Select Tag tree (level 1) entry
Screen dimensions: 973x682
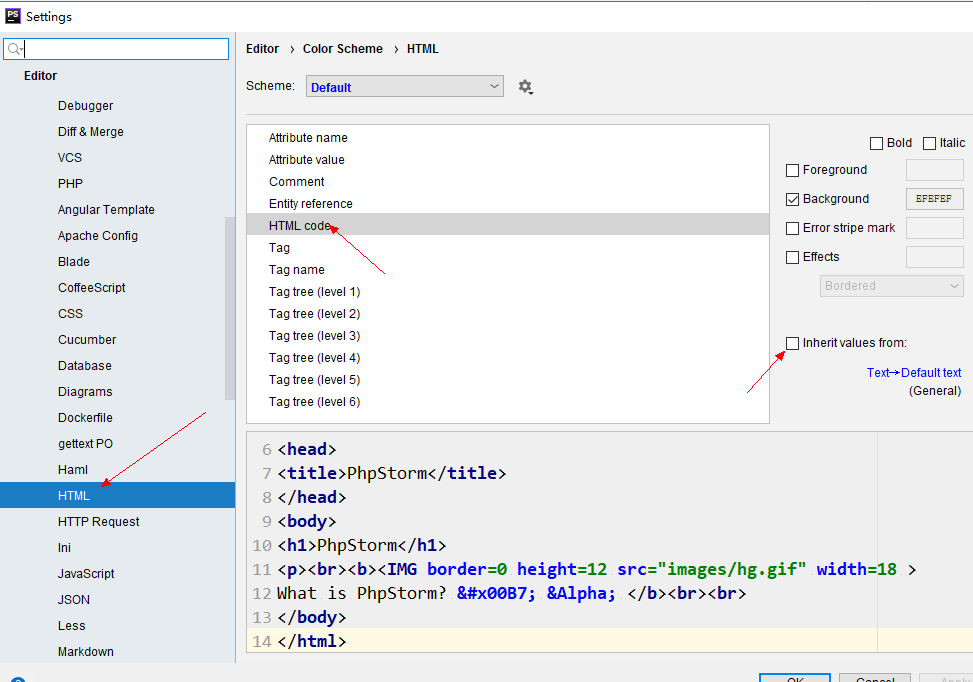[x=508, y=292]
